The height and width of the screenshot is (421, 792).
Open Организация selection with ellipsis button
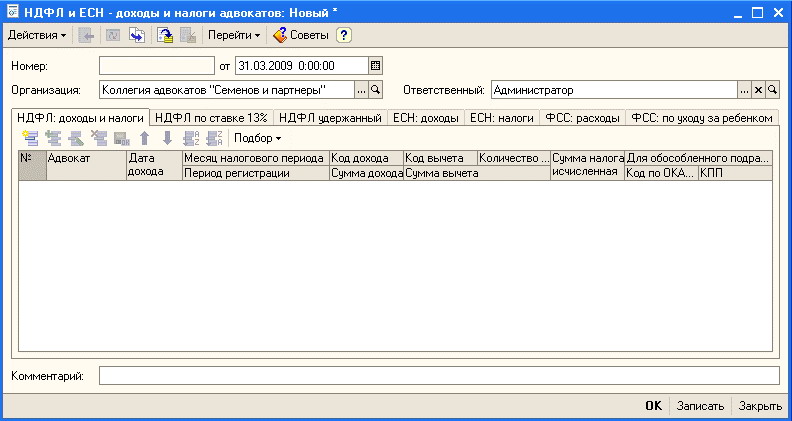pyautogui.click(x=361, y=90)
